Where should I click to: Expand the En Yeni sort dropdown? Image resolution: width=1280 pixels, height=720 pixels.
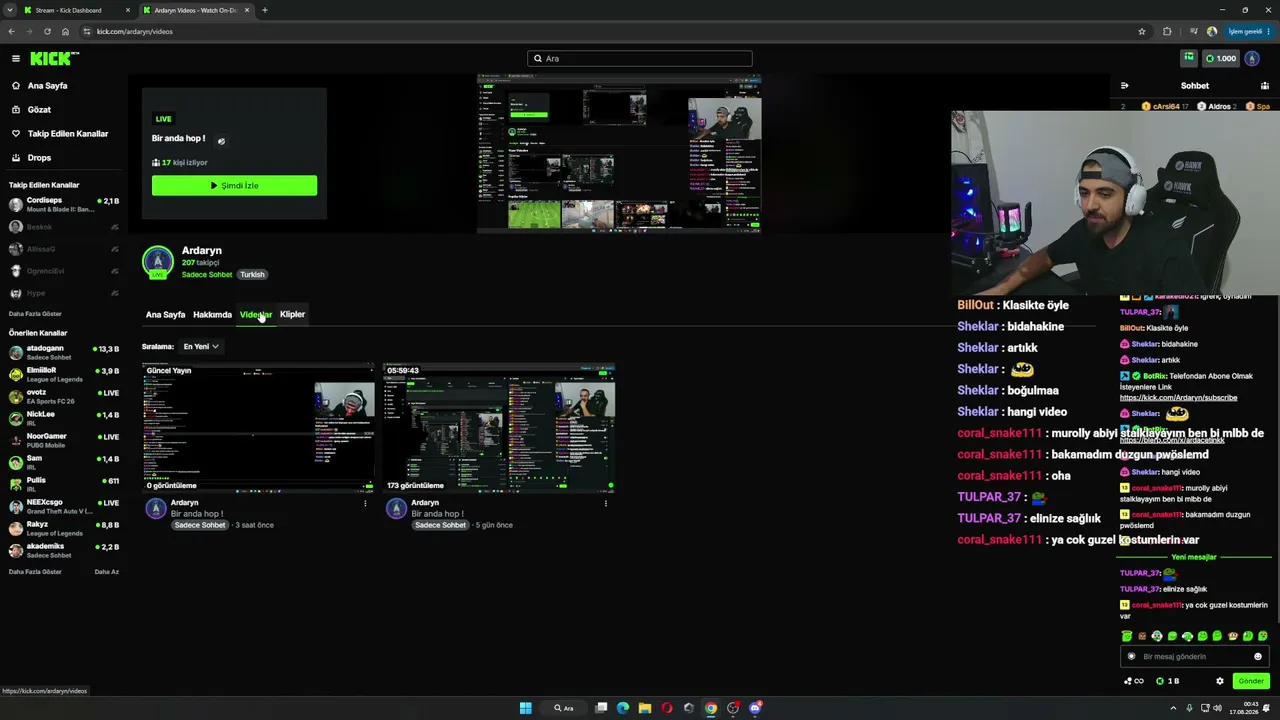coord(200,347)
